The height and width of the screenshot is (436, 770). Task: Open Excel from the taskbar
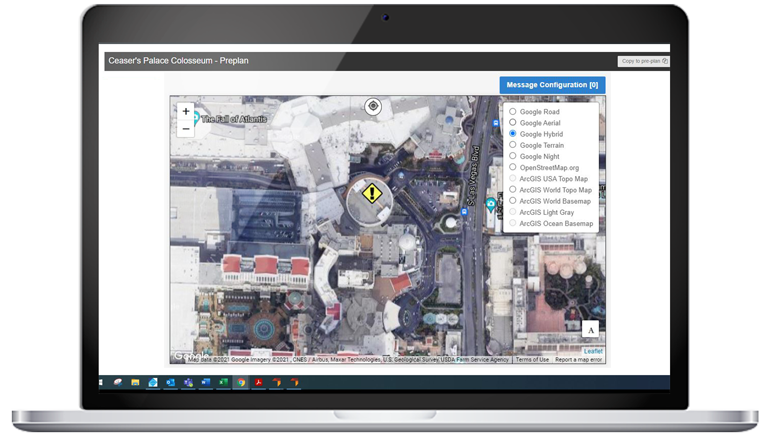pos(223,382)
